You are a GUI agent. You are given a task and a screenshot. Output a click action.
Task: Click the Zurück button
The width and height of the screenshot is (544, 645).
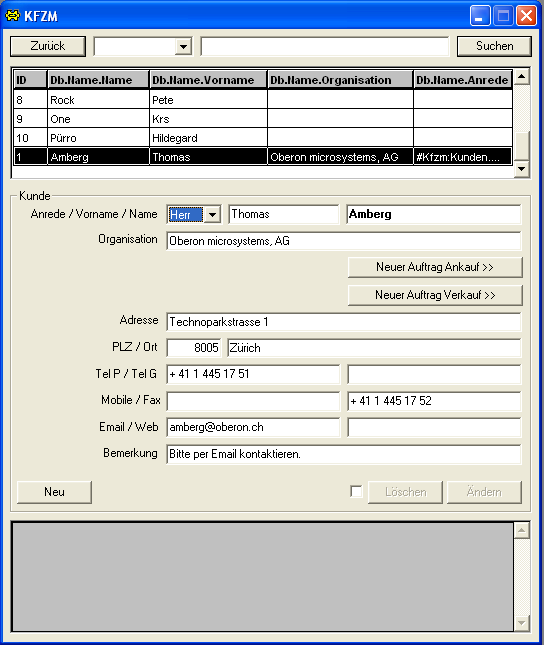tap(48, 46)
